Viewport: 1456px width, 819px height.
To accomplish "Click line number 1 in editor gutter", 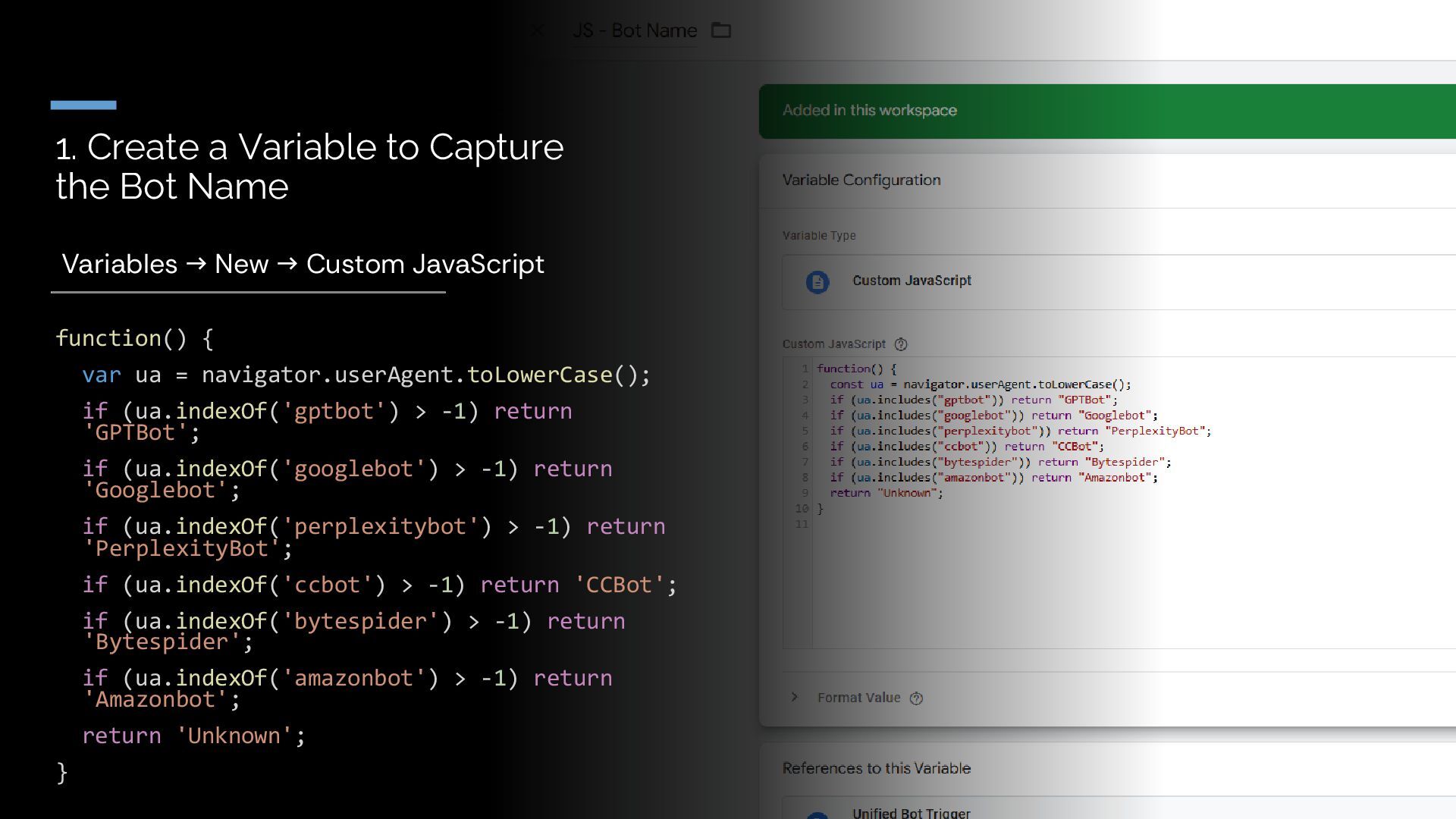I will (805, 369).
